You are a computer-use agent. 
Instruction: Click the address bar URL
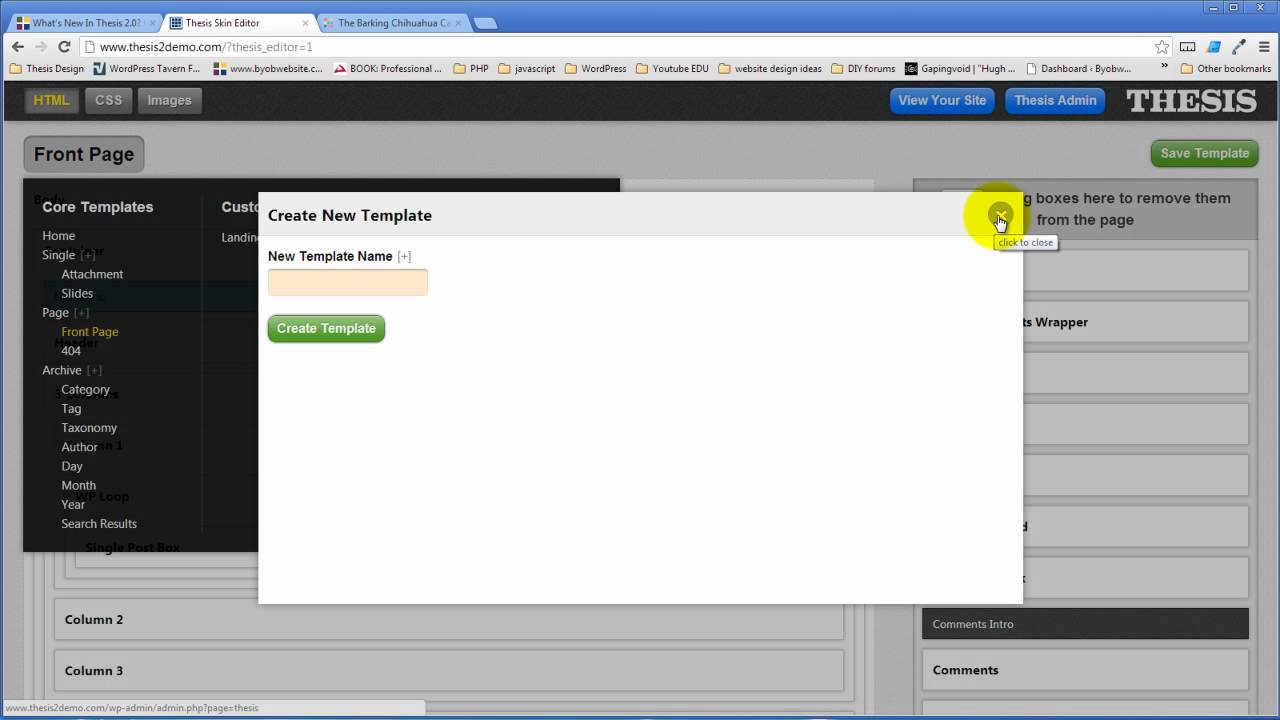click(x=206, y=47)
